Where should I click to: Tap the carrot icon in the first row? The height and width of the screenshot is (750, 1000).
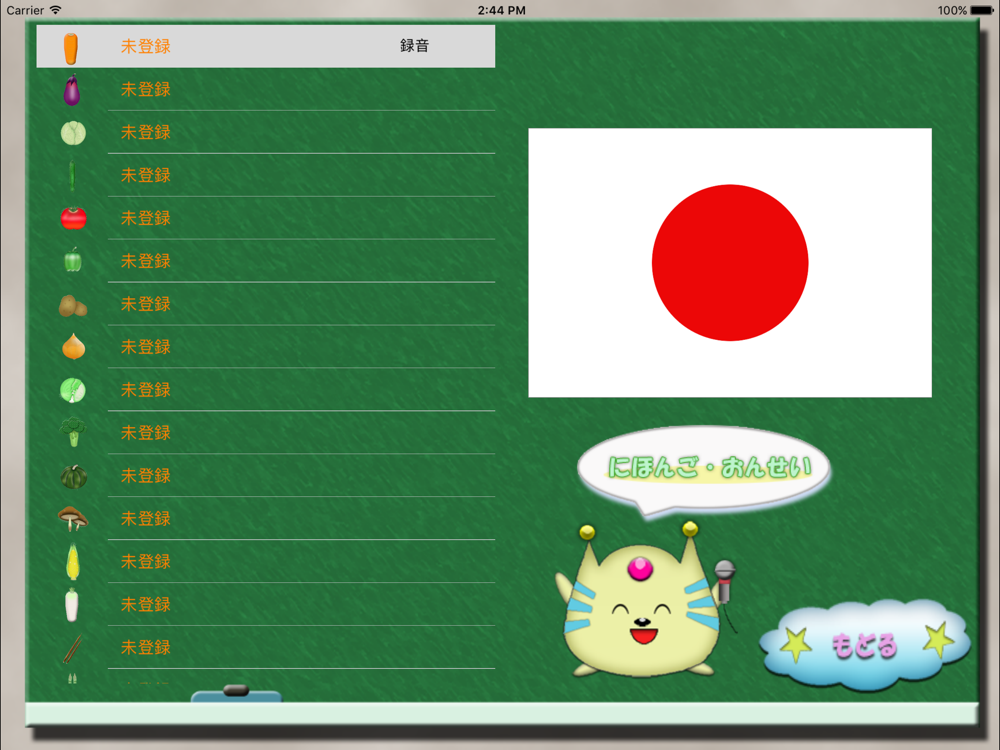[x=71, y=48]
